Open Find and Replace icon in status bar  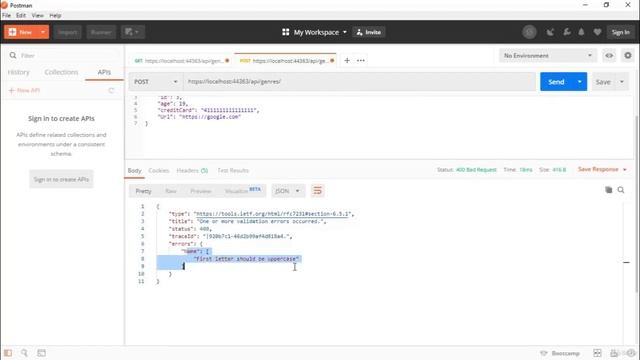point(24,353)
